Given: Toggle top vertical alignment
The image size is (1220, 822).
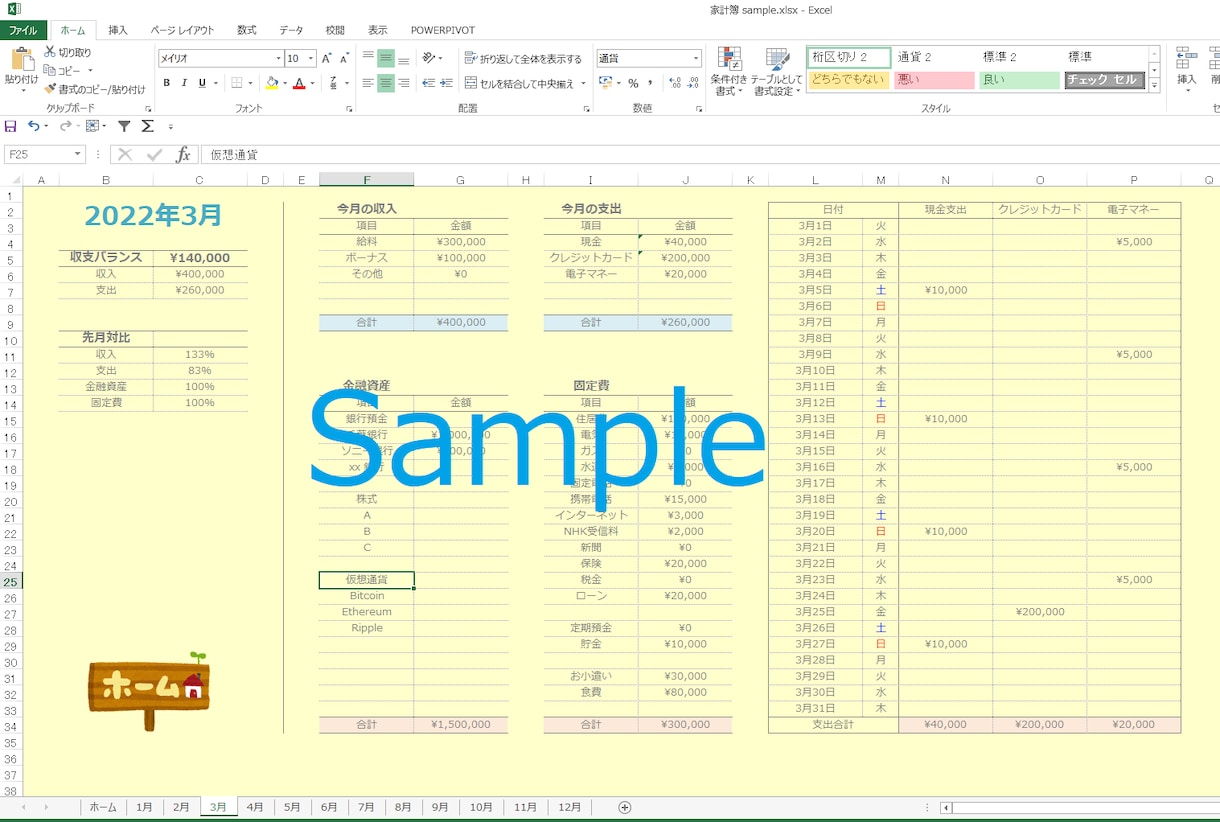Looking at the screenshot, I should 368,58.
